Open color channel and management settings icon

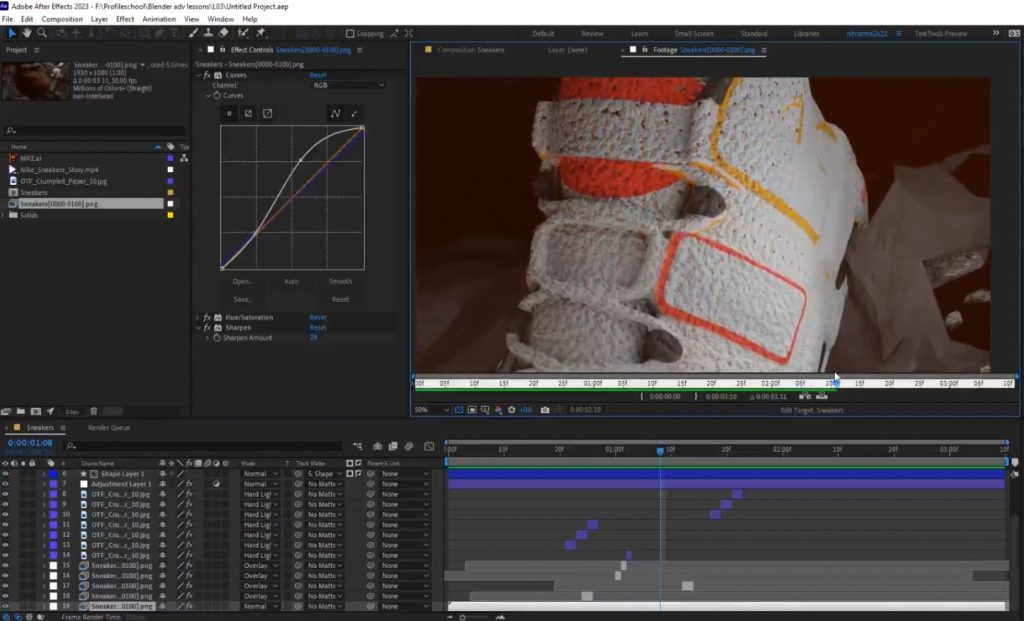tap(498, 410)
